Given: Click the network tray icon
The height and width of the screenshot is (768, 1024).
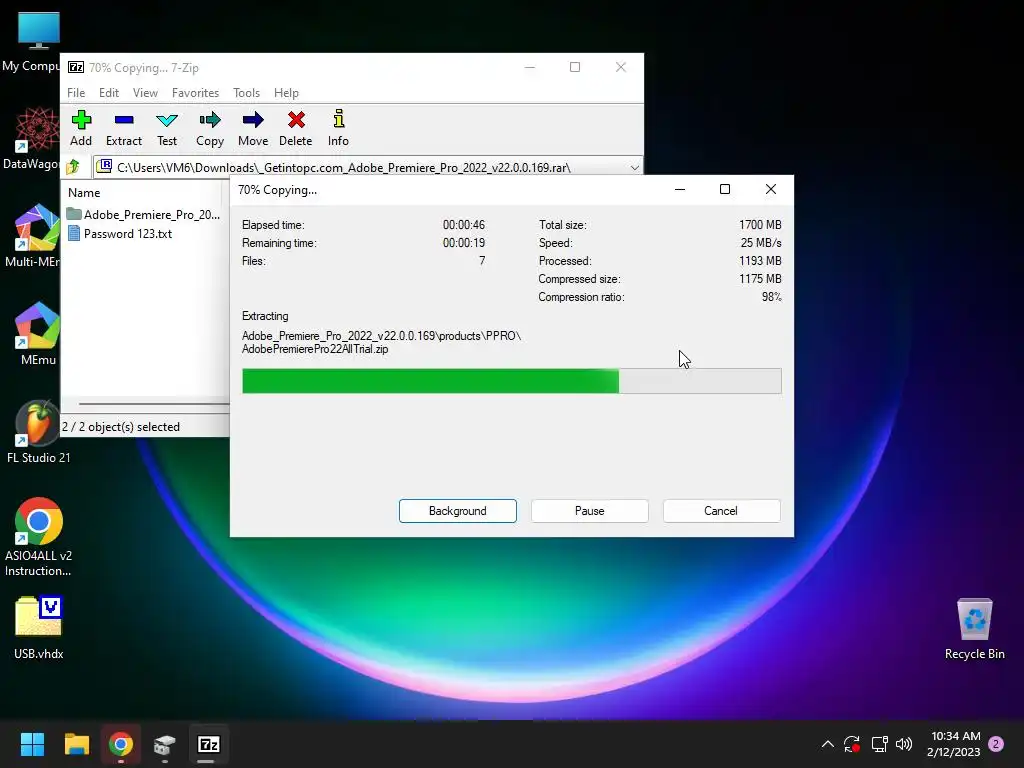Looking at the screenshot, I should (879, 744).
